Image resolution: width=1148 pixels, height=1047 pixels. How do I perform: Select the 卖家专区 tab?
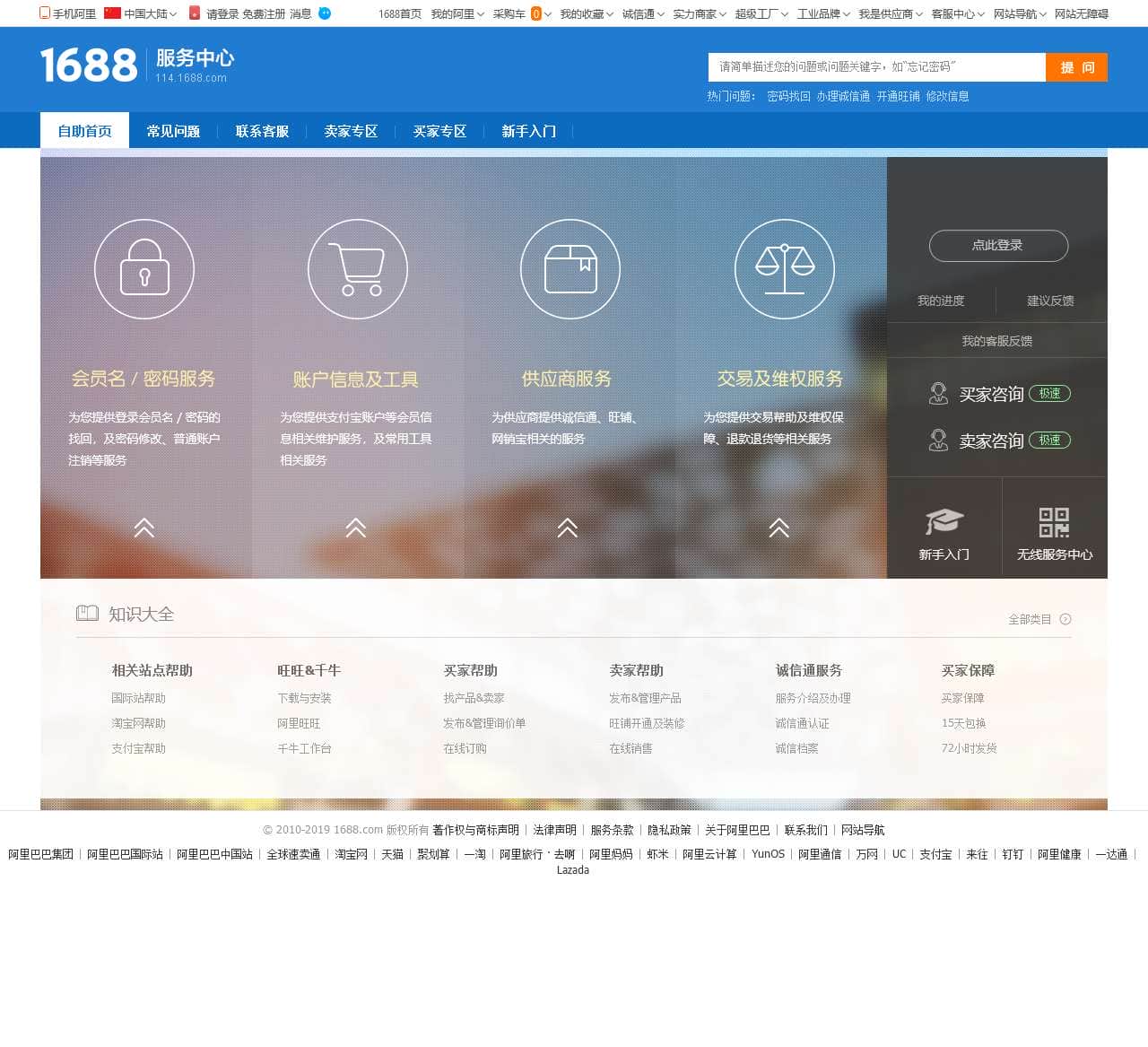coord(351,131)
